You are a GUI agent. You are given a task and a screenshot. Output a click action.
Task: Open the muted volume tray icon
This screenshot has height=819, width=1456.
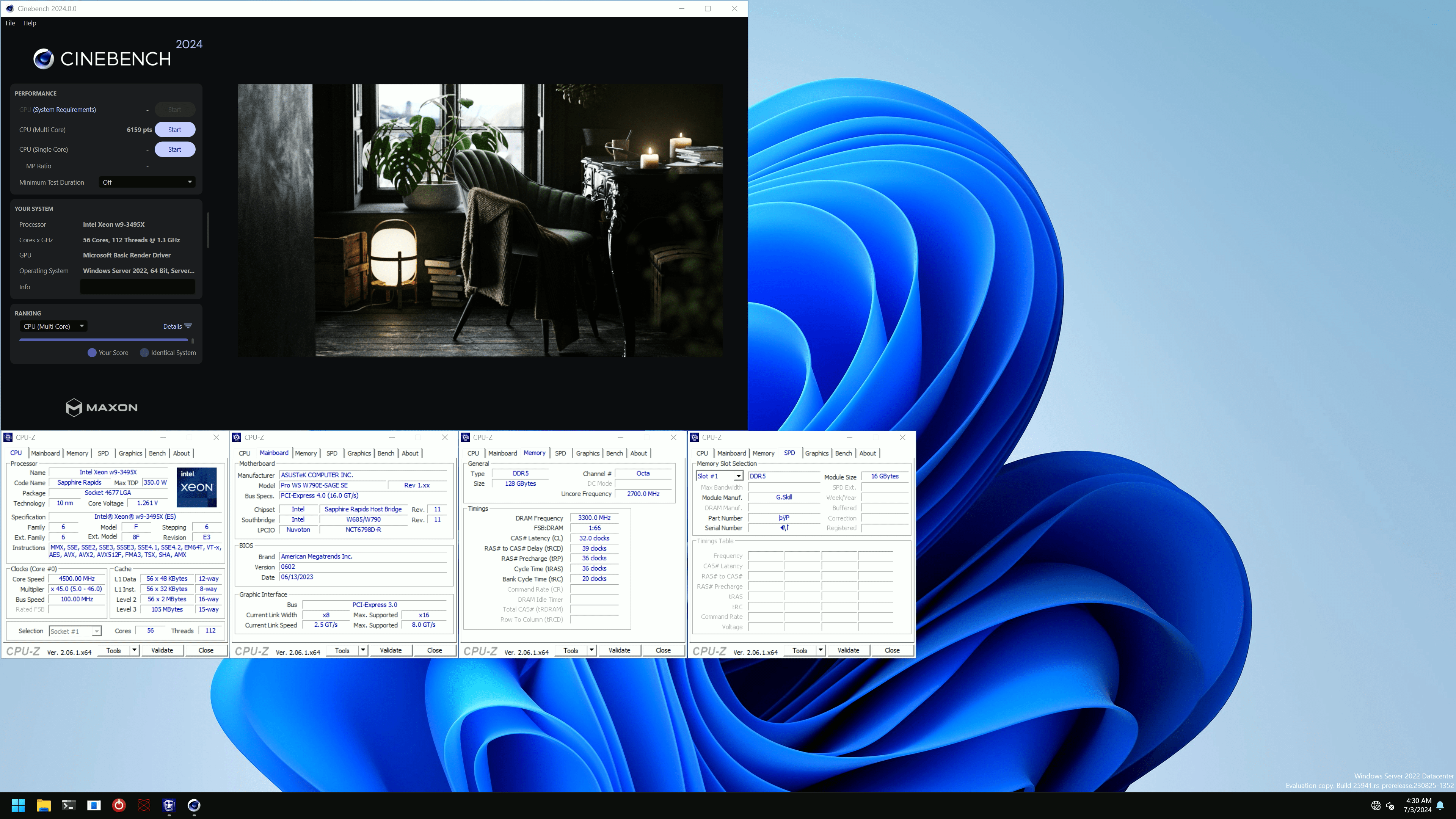click(x=1390, y=805)
